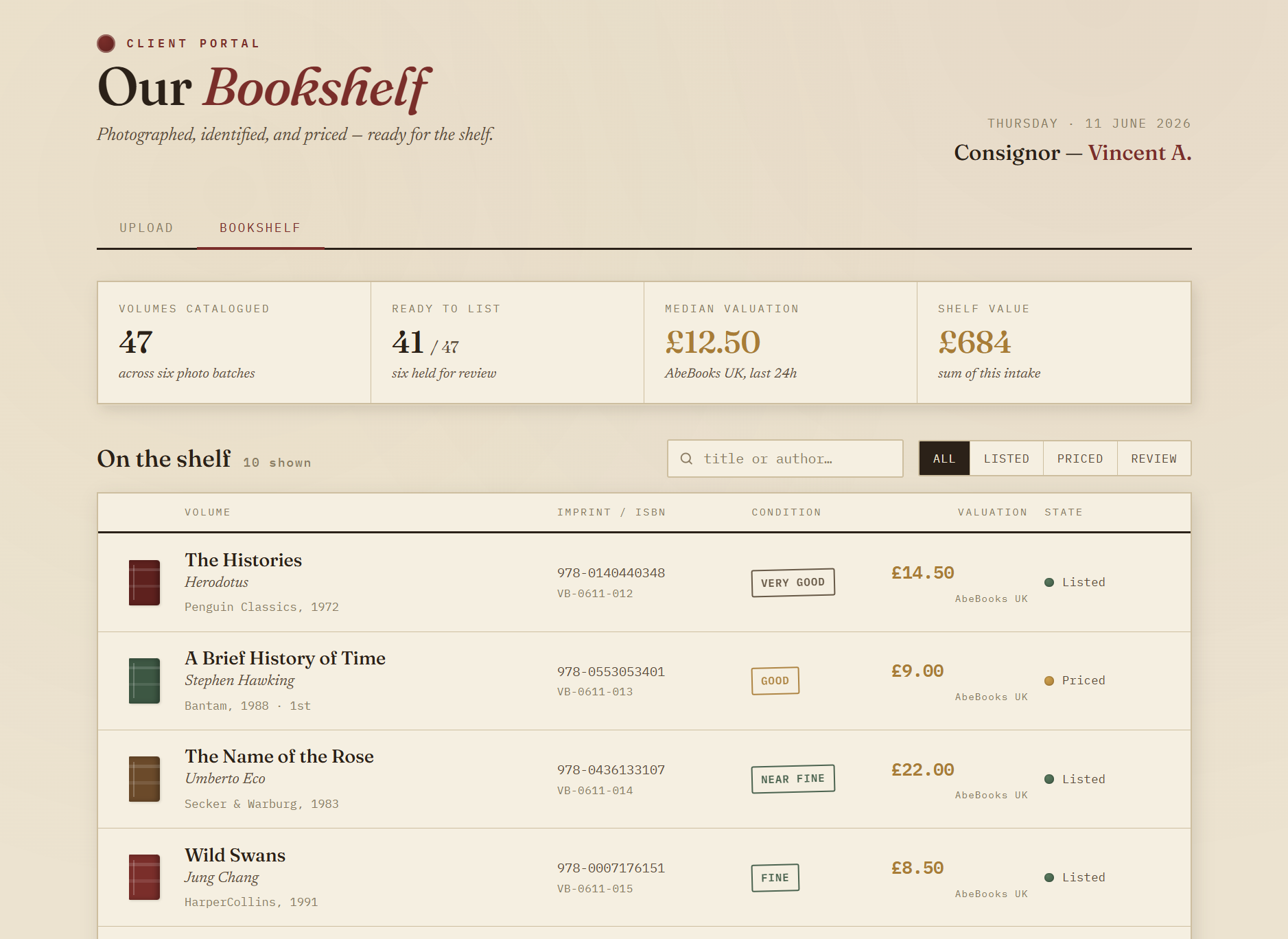Click the Median Valuation £12.50 card

click(x=780, y=343)
